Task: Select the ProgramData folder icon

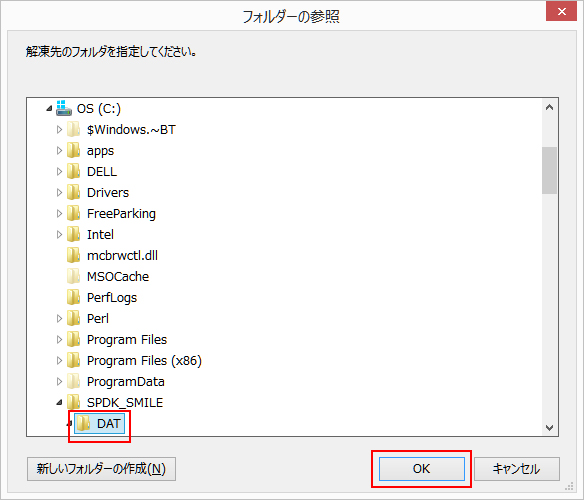Action: tap(73, 382)
